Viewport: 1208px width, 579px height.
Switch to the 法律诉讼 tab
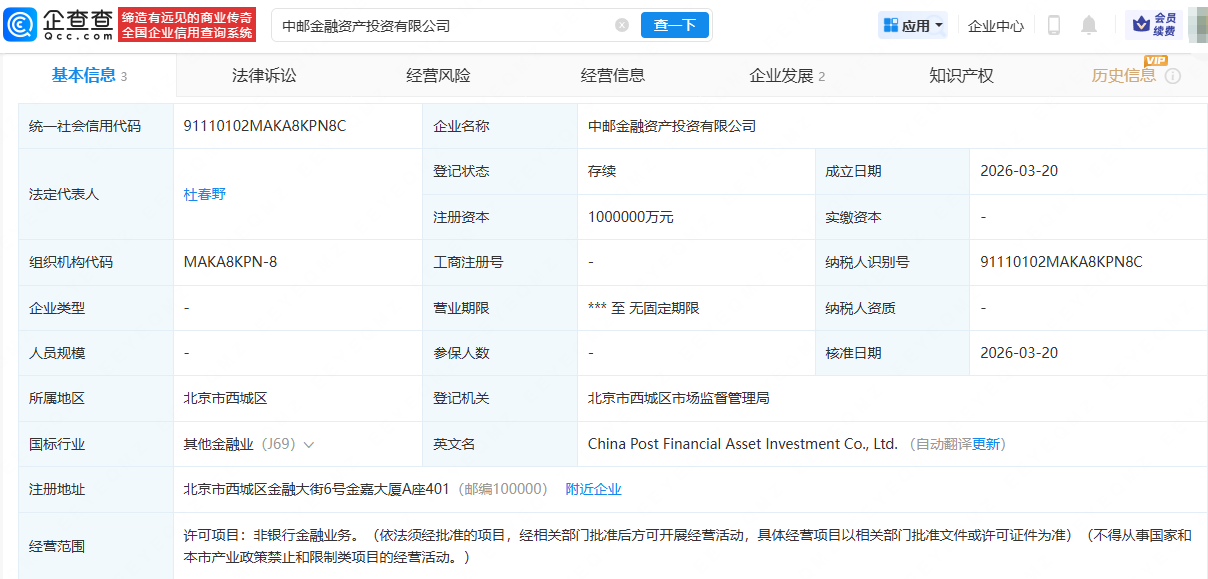[x=264, y=75]
